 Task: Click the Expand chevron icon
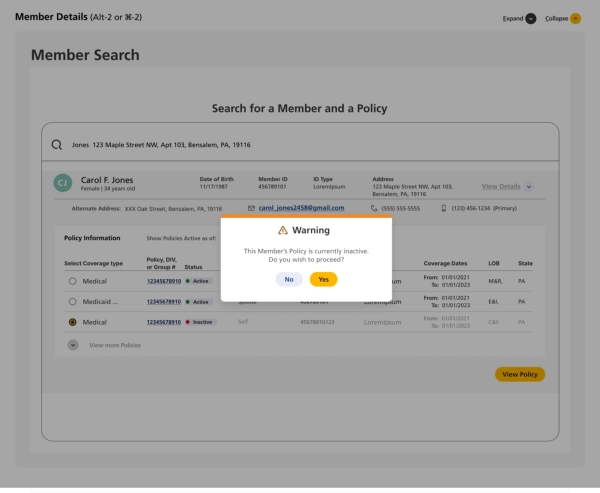[x=531, y=18]
